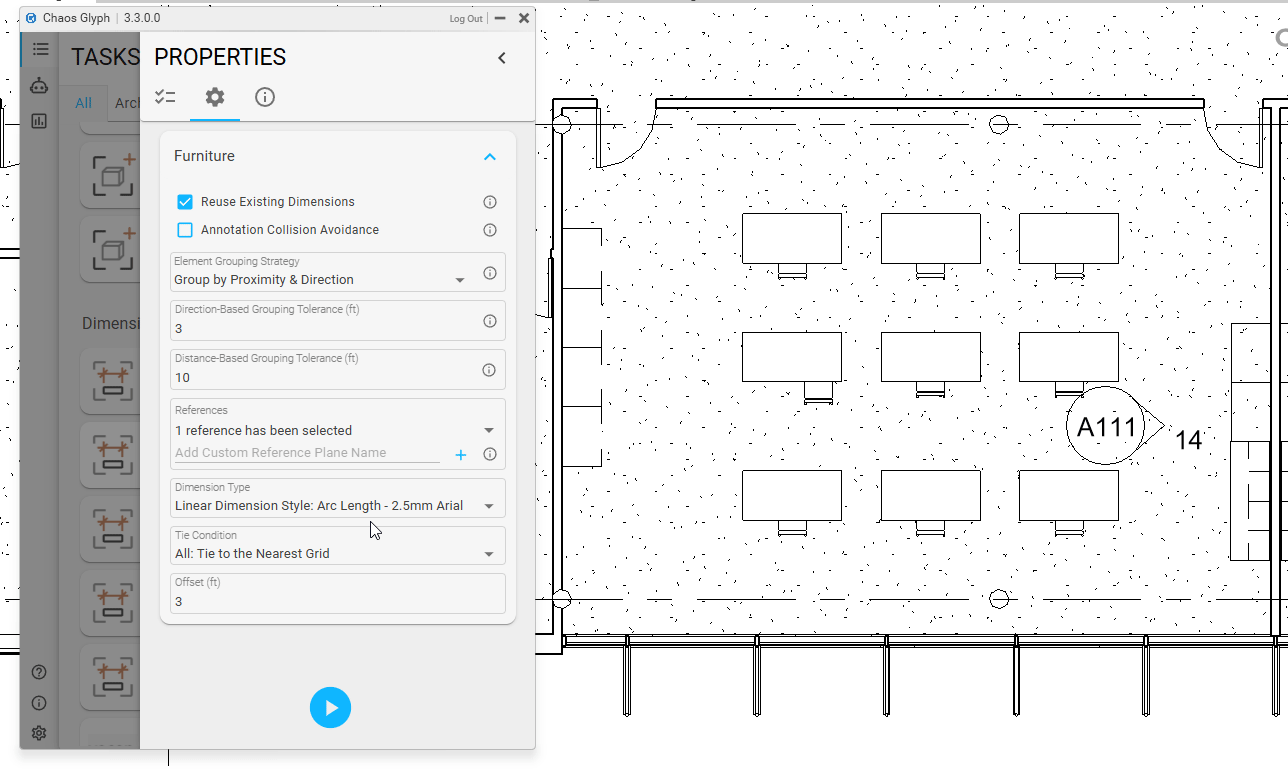Open the reports chart icon in sidebar
This screenshot has height=771, width=1288.
[38, 121]
